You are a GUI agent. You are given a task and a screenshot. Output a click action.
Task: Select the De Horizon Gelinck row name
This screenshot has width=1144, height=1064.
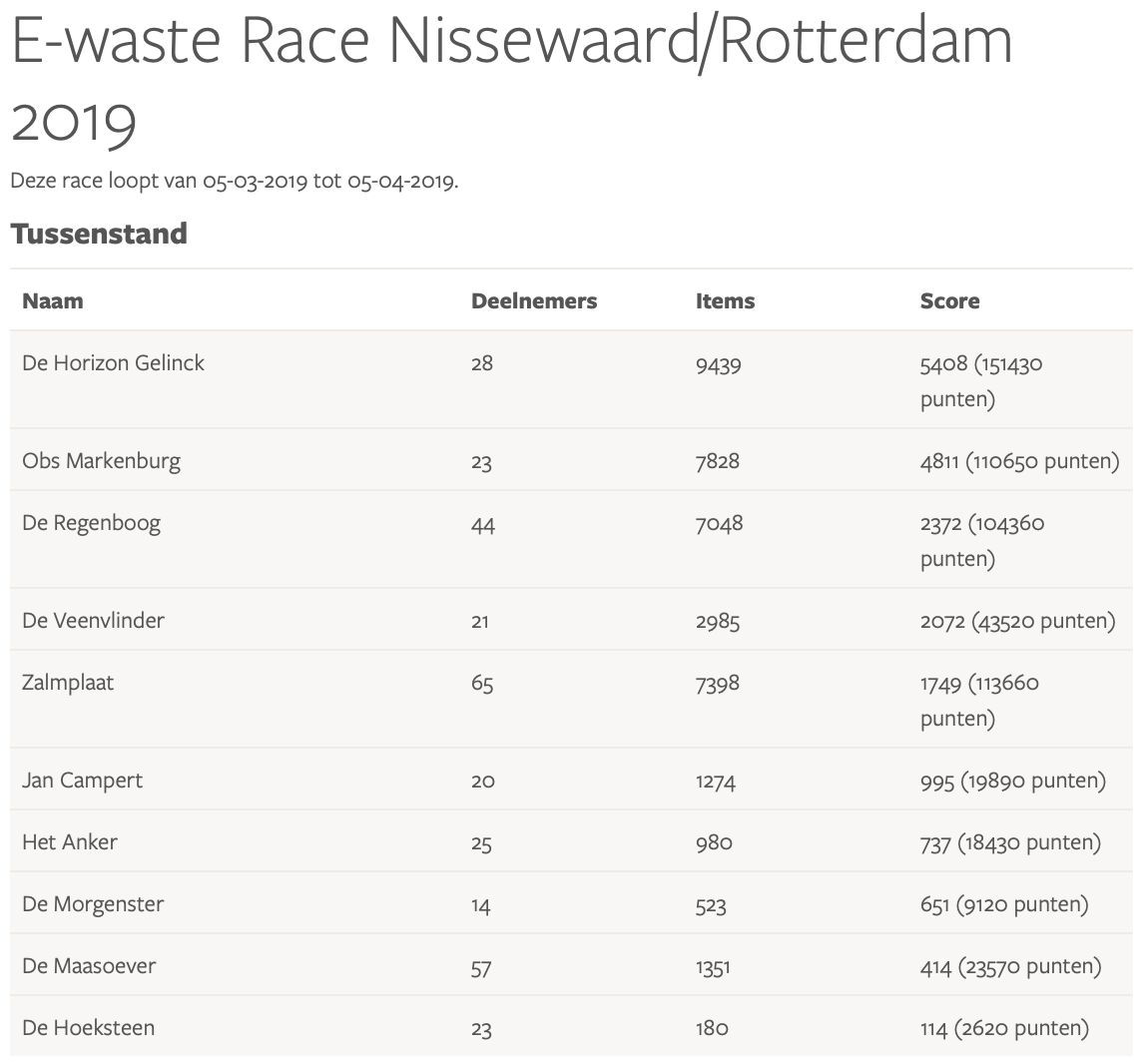(113, 362)
